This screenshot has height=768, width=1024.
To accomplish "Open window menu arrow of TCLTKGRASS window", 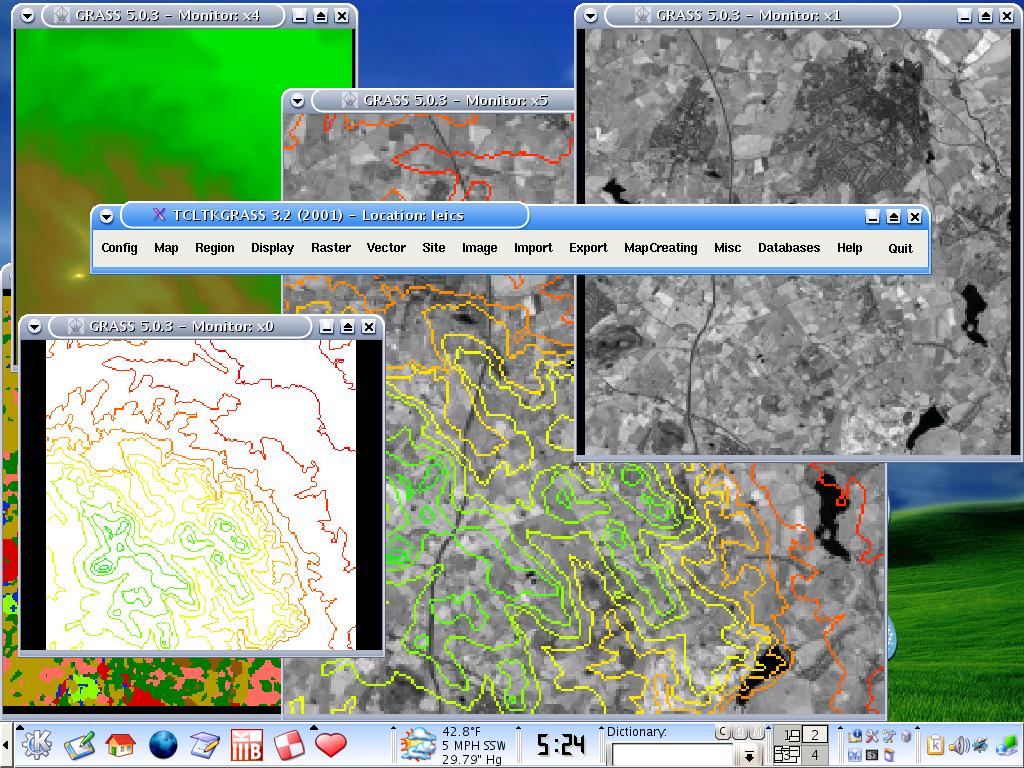I will click(x=106, y=217).
